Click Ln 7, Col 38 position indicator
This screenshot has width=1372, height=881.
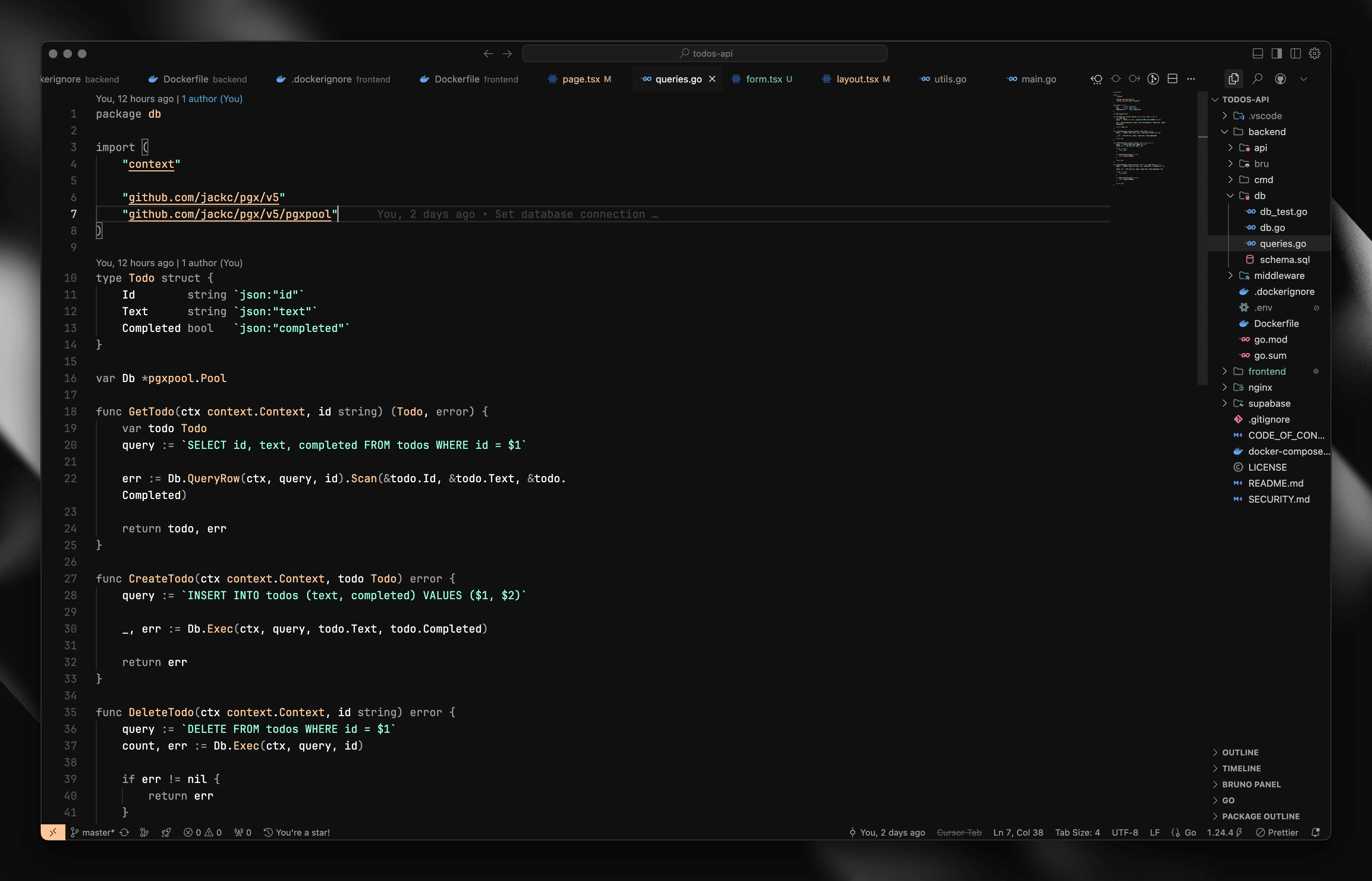click(1018, 832)
